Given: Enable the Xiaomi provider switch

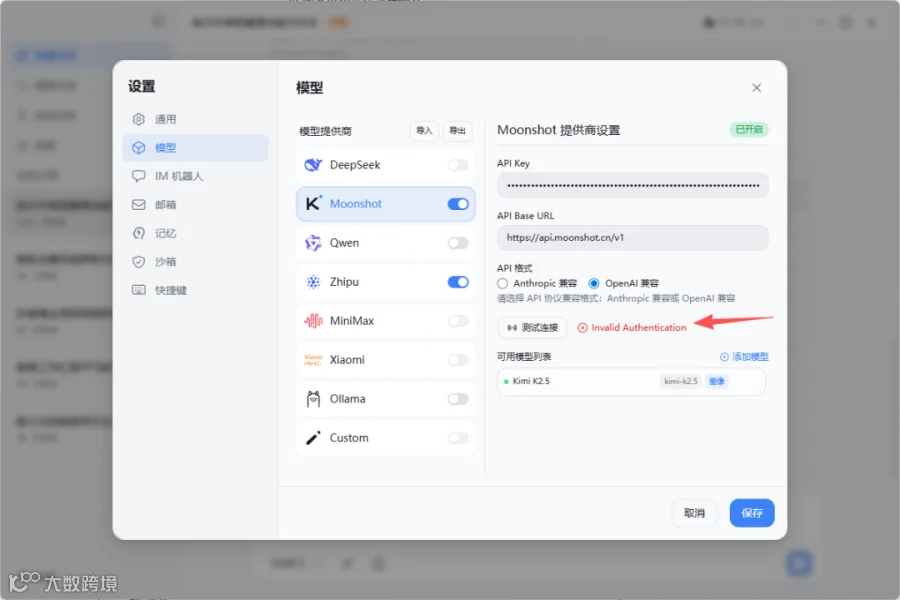Looking at the screenshot, I should click(458, 360).
